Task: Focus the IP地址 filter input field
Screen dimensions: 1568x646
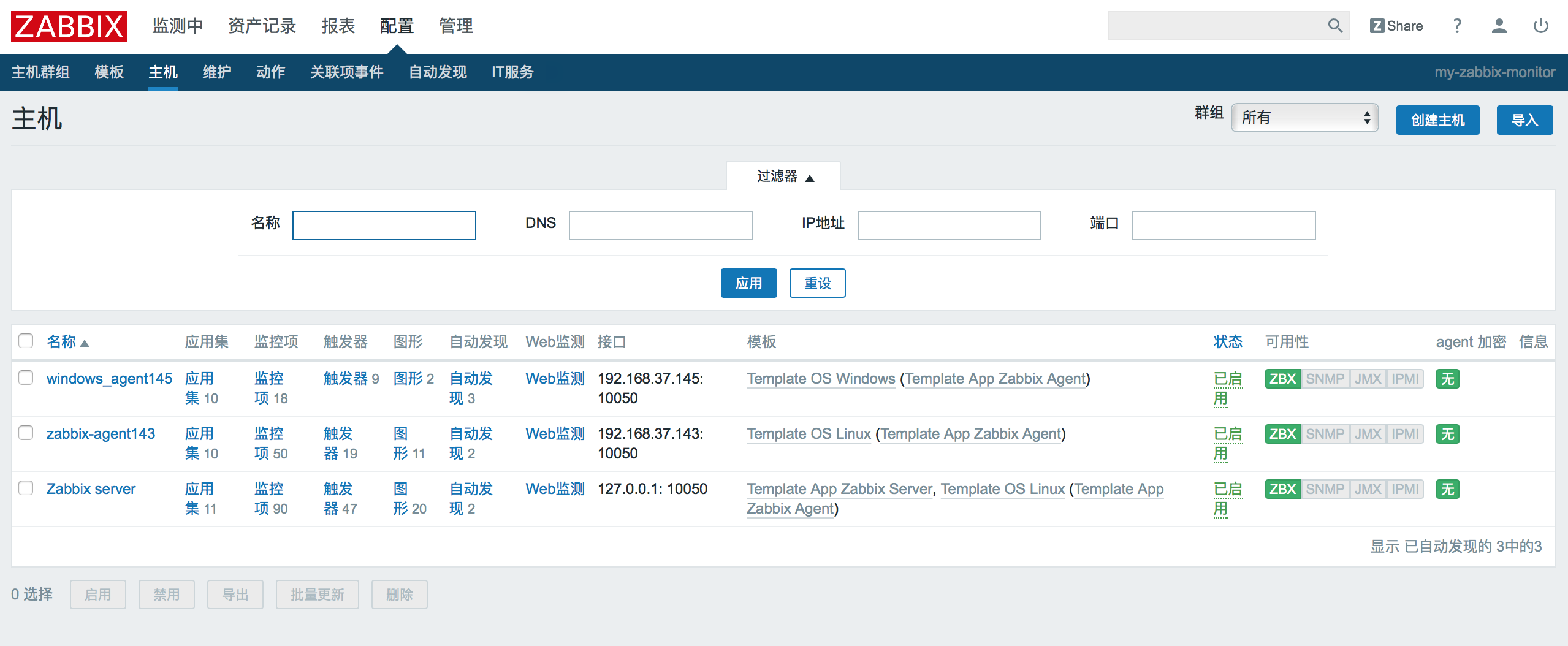Action: [x=949, y=226]
